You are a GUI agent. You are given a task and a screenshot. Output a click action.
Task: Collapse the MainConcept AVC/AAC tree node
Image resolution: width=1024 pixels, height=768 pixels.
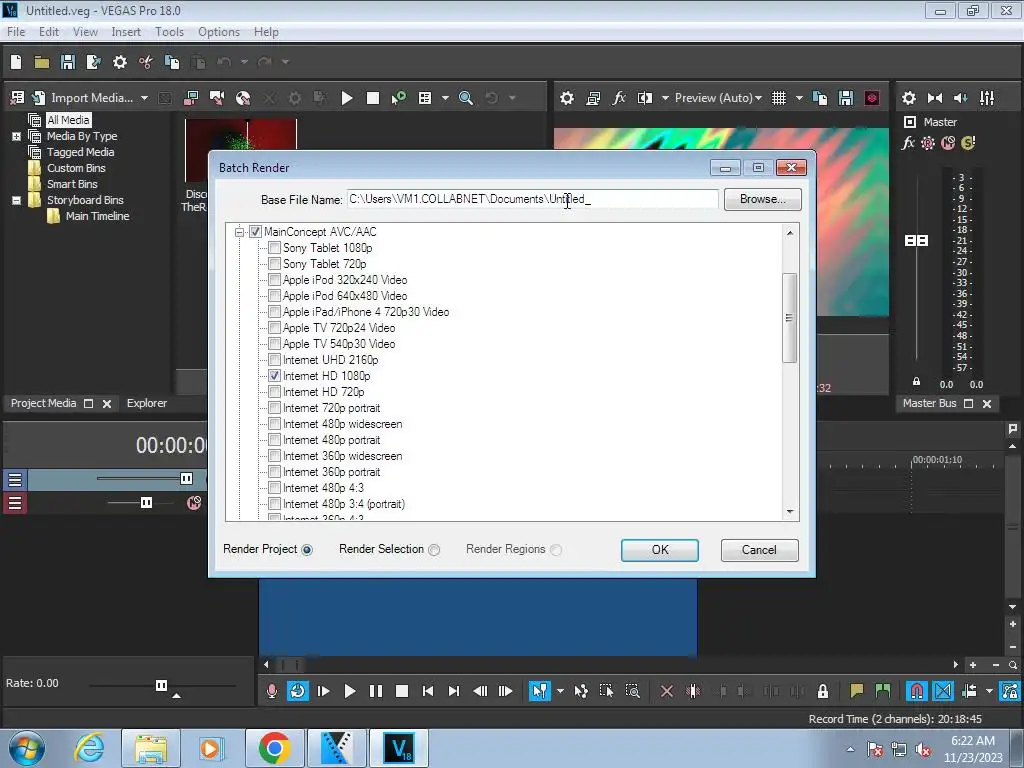240,232
